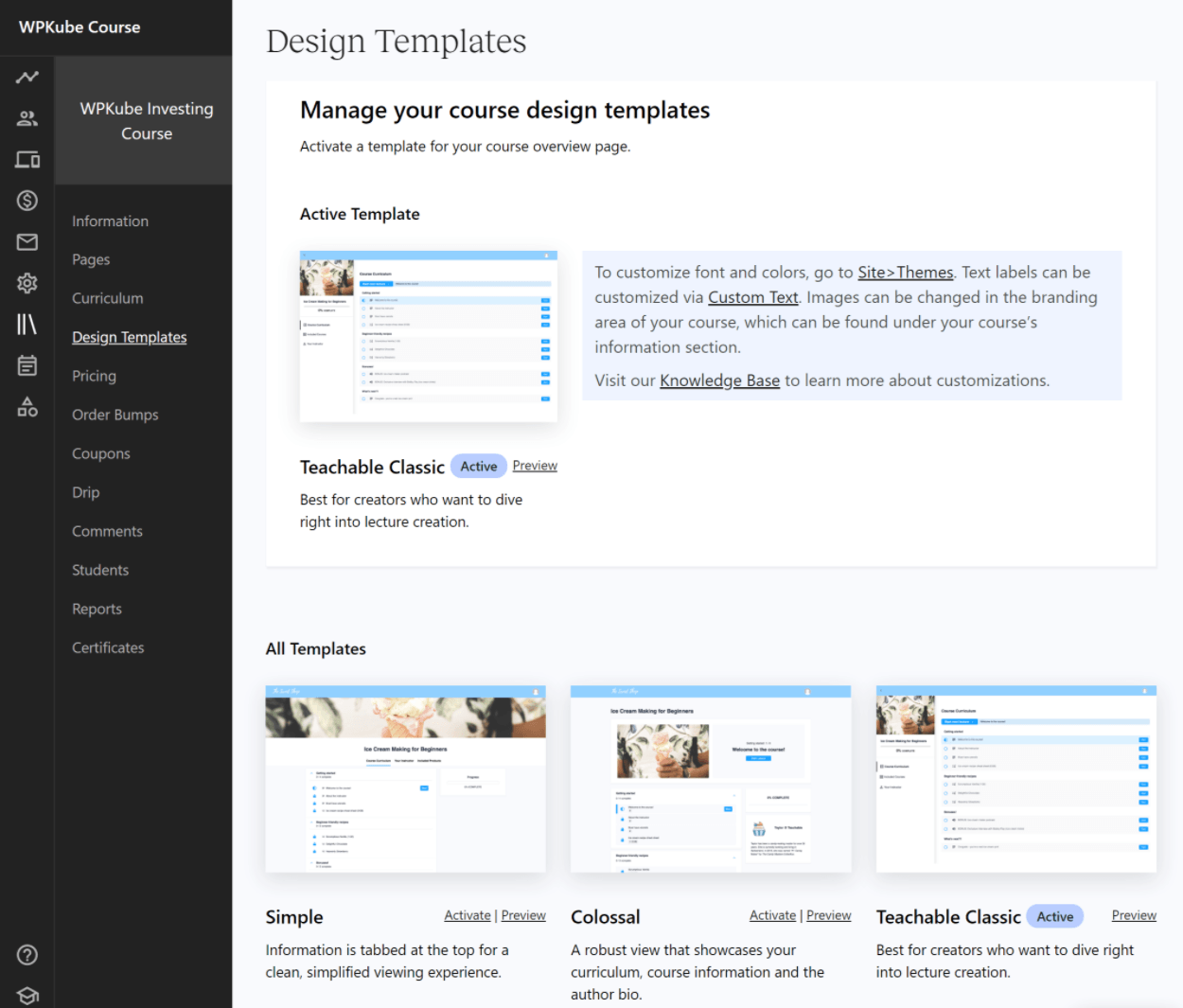
Task: Click Active badge under All Templates
Action: pos(1055,916)
